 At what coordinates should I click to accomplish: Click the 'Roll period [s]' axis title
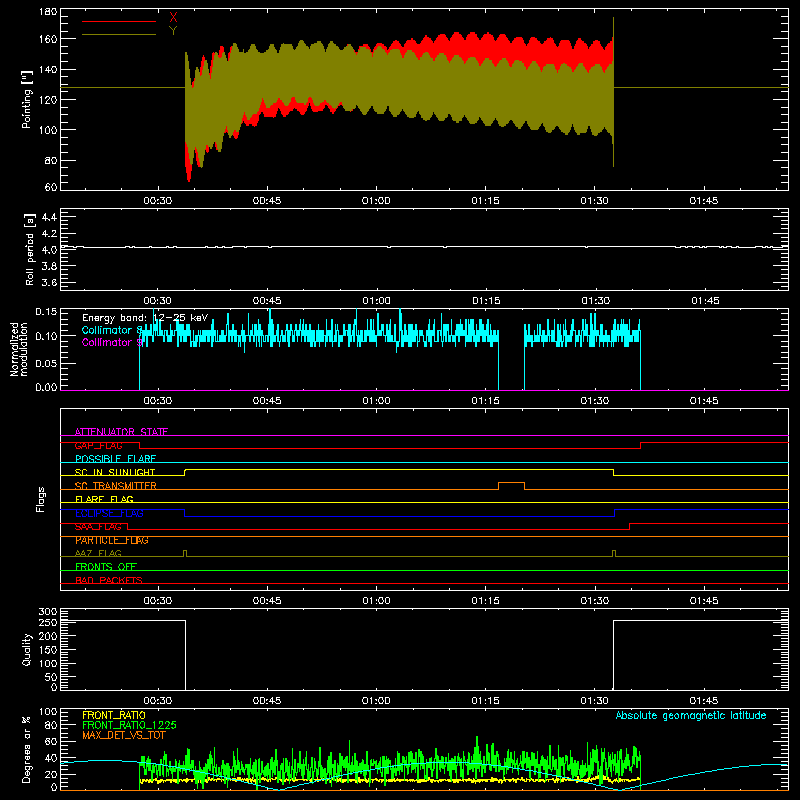pos(29,249)
